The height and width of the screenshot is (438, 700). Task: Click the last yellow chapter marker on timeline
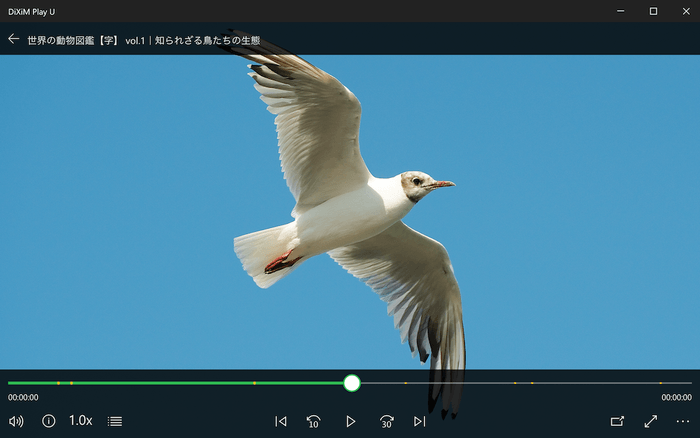[660, 383]
